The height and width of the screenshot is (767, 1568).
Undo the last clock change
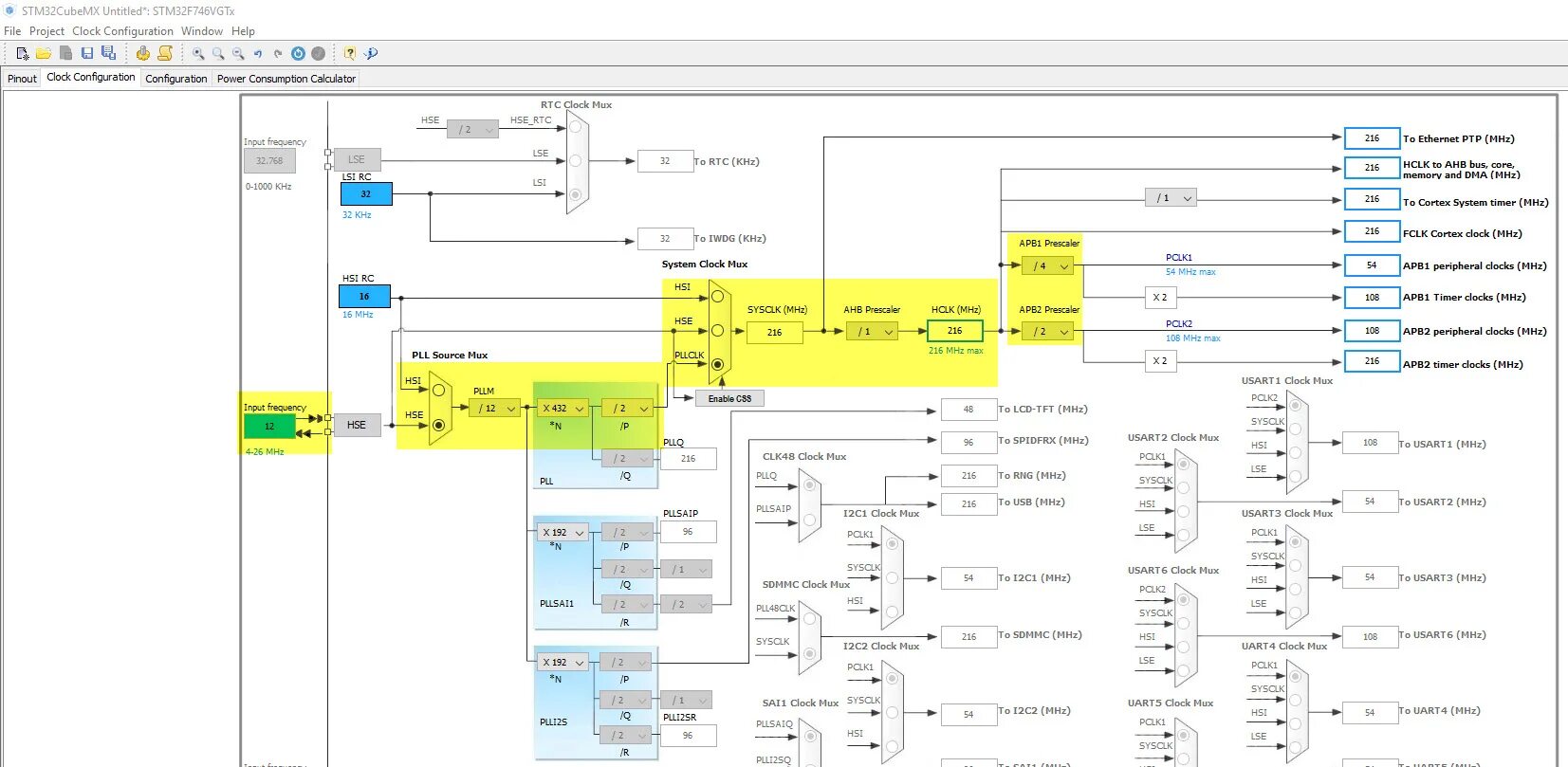point(258,53)
